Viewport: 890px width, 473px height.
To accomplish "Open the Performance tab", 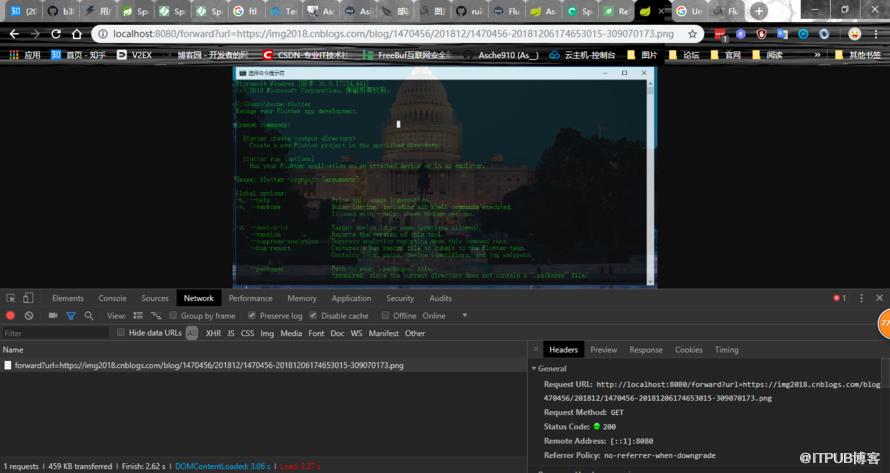I will click(x=250, y=298).
